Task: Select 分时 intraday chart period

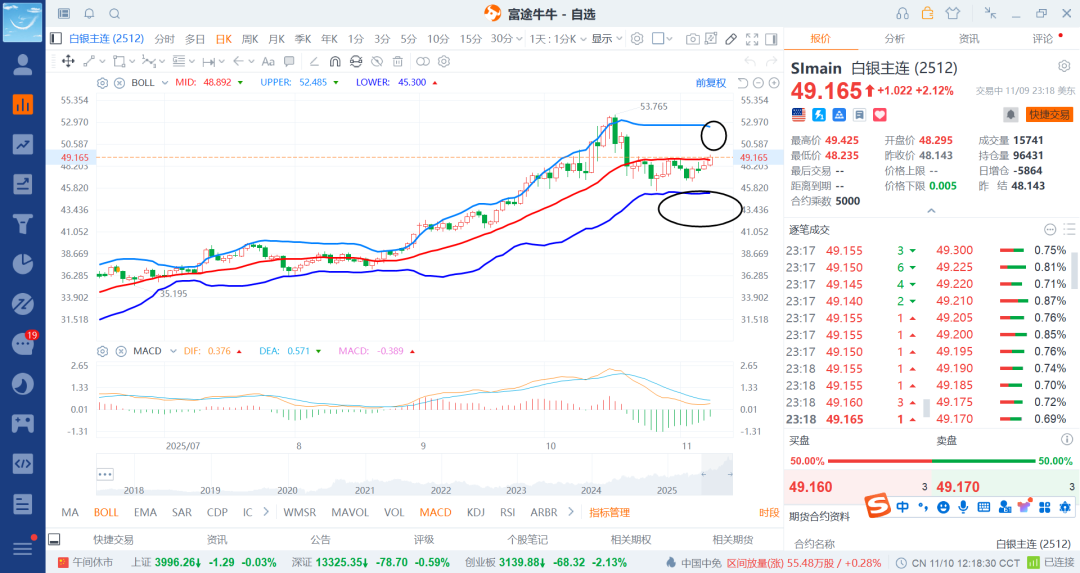Action: [x=165, y=39]
